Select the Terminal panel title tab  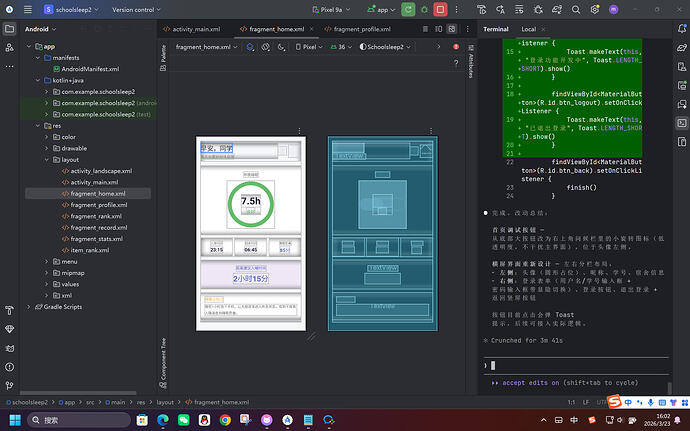tap(495, 29)
